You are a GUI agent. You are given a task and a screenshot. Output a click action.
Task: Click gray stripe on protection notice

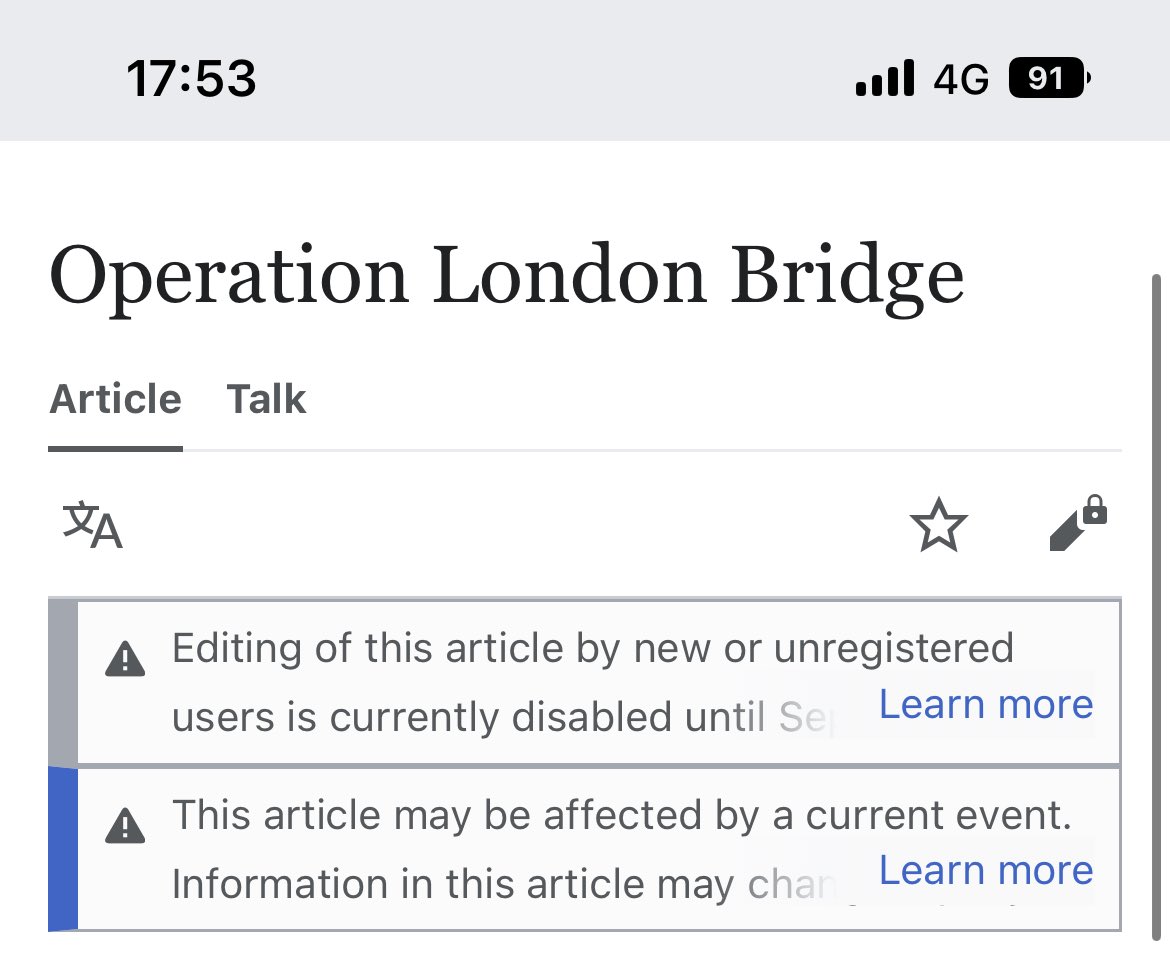[62, 682]
